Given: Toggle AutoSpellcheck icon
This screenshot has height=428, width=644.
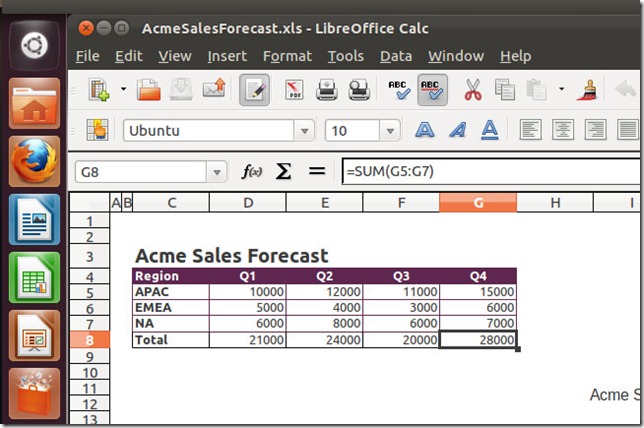Looking at the screenshot, I should [432, 90].
